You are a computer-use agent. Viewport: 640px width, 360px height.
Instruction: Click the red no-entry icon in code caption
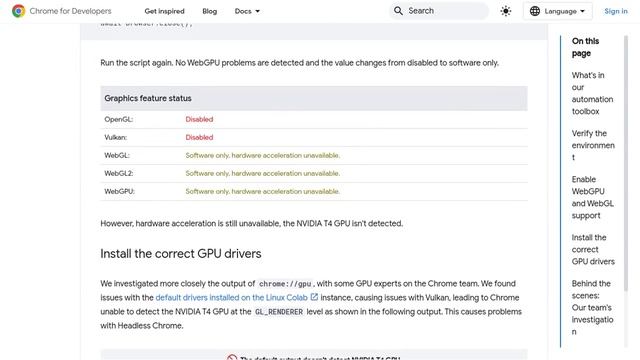tap(232, 358)
